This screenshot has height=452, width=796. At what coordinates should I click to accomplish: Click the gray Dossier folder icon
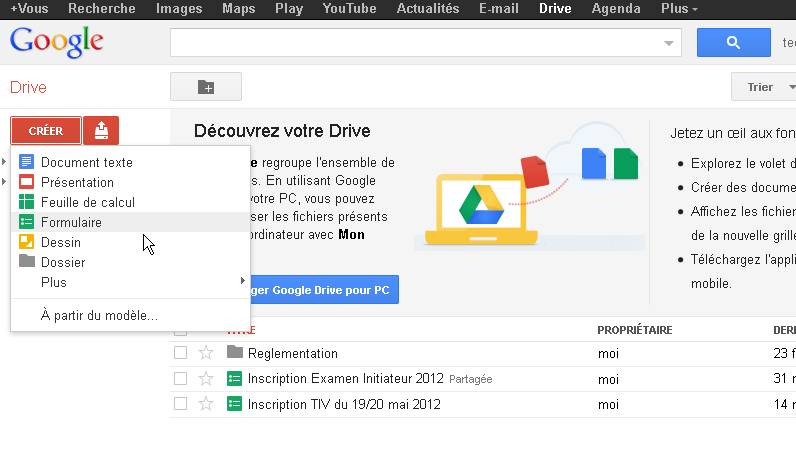pos(26,262)
